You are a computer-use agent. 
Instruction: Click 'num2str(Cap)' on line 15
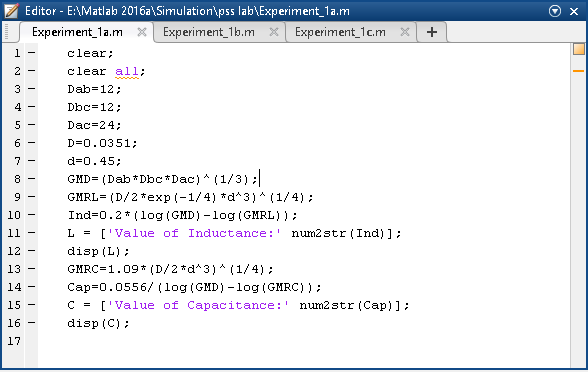click(x=346, y=305)
